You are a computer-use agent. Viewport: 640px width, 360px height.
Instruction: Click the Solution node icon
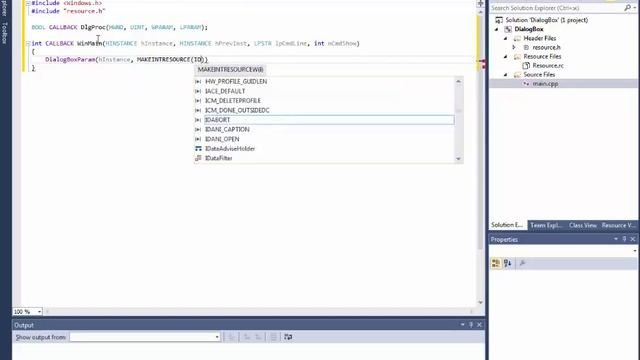(499, 20)
